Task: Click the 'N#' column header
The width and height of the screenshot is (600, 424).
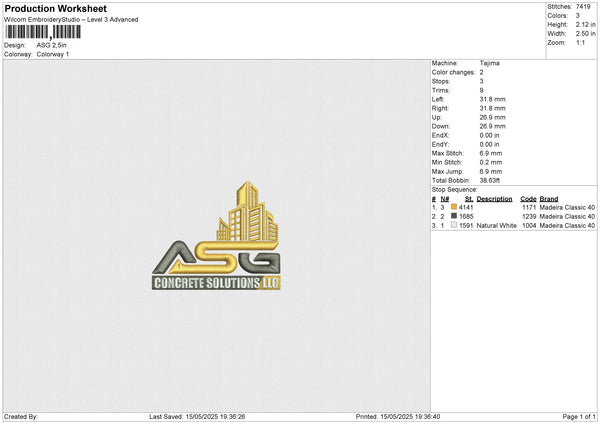Action: (445, 199)
